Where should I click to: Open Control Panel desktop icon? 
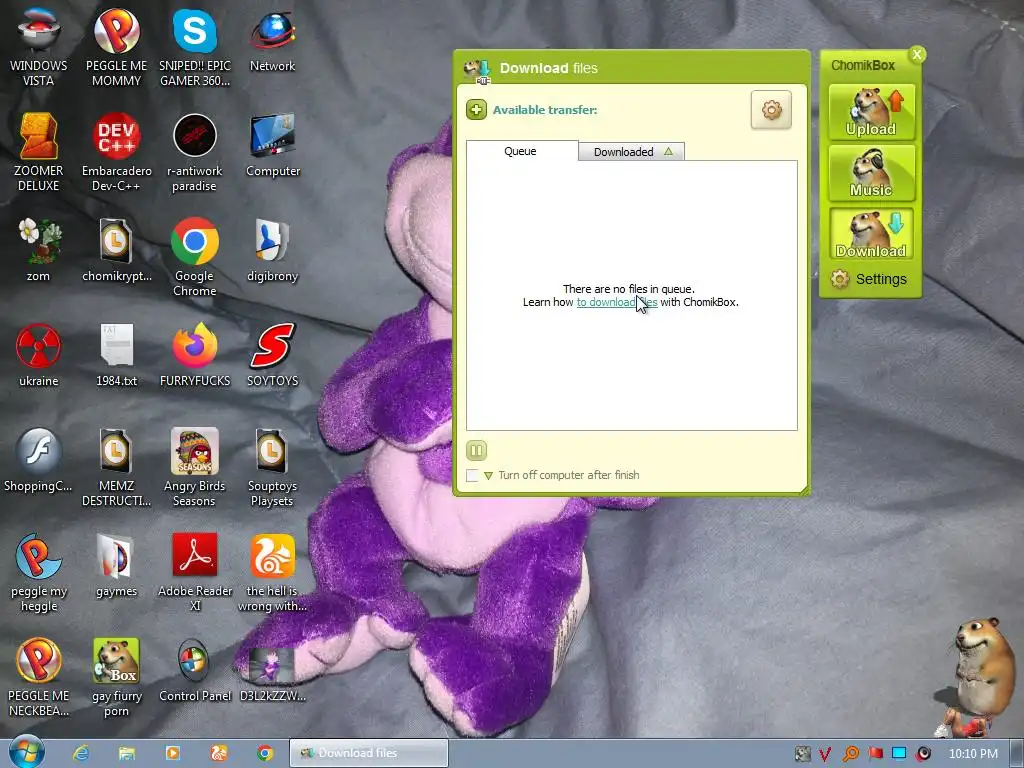tap(195, 670)
